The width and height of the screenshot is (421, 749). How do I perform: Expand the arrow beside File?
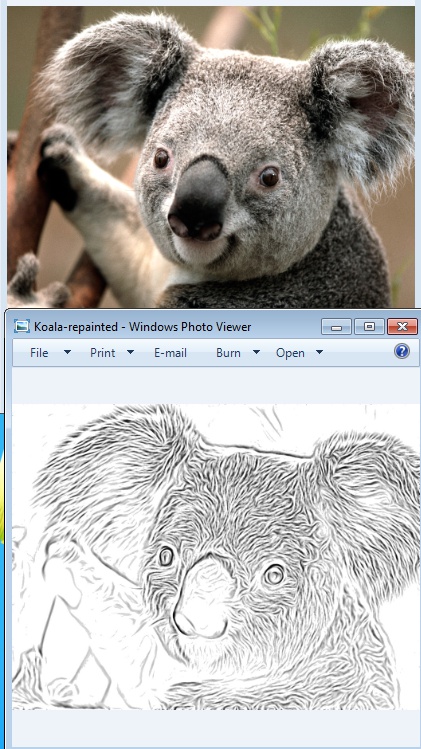click(67, 353)
